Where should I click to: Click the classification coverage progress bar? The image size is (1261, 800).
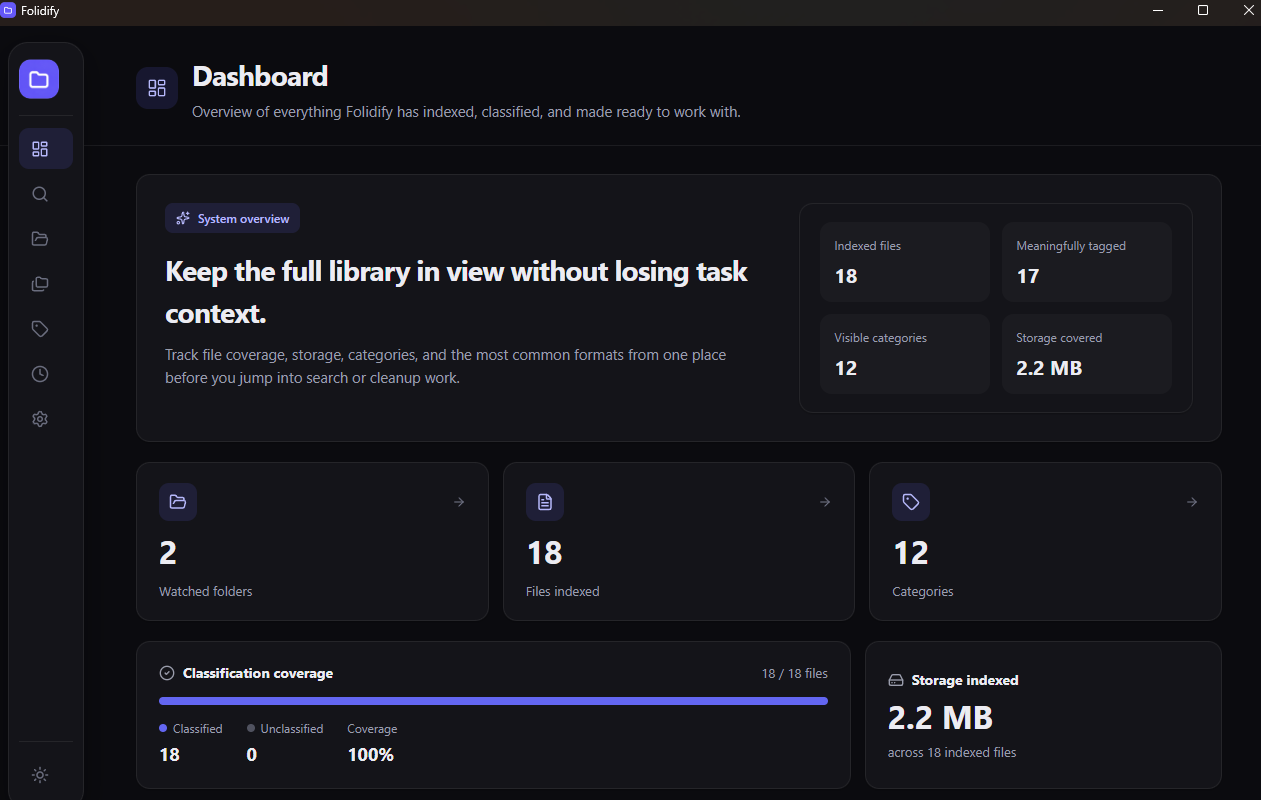coord(493,701)
